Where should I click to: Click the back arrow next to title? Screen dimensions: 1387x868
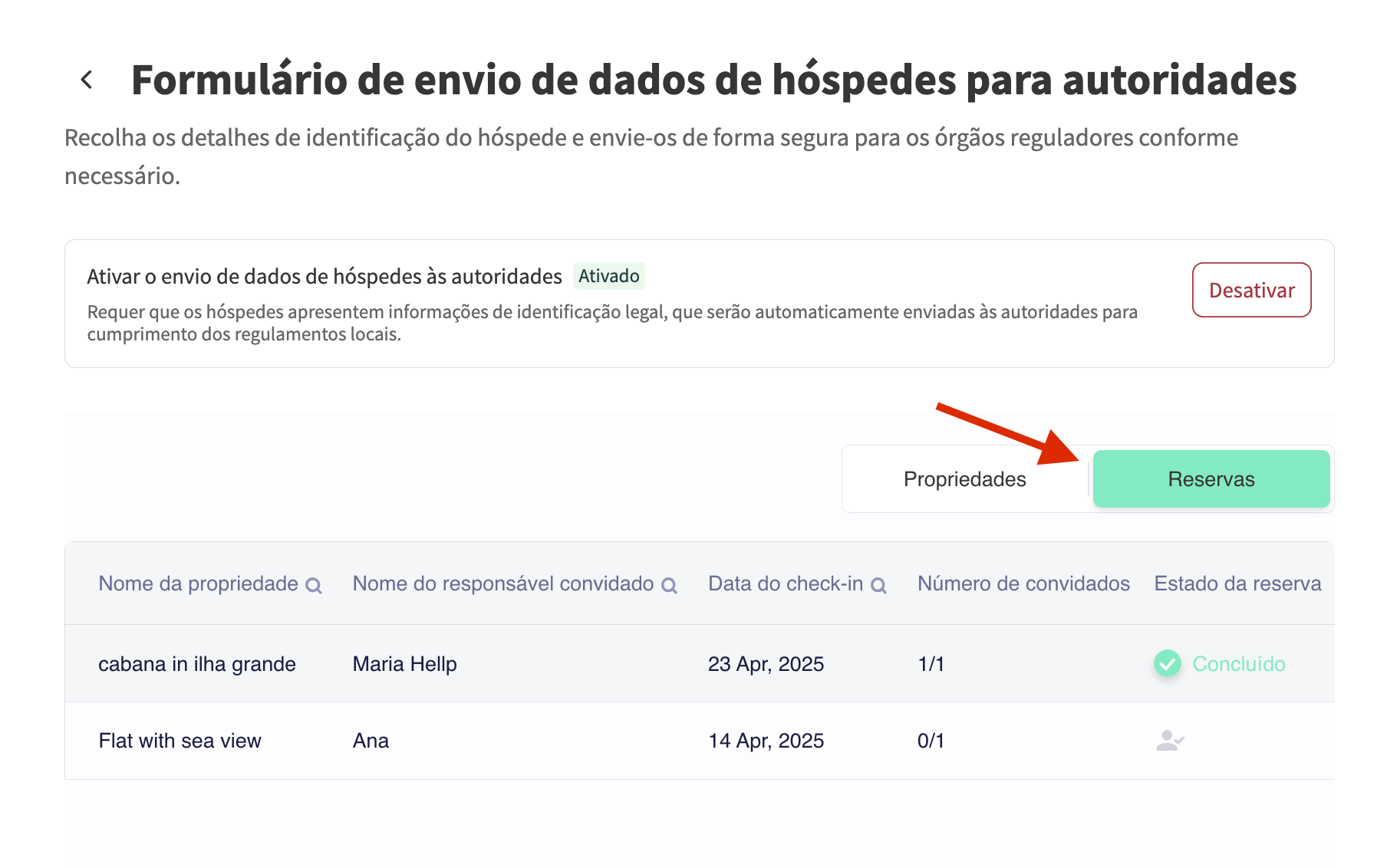(x=87, y=80)
